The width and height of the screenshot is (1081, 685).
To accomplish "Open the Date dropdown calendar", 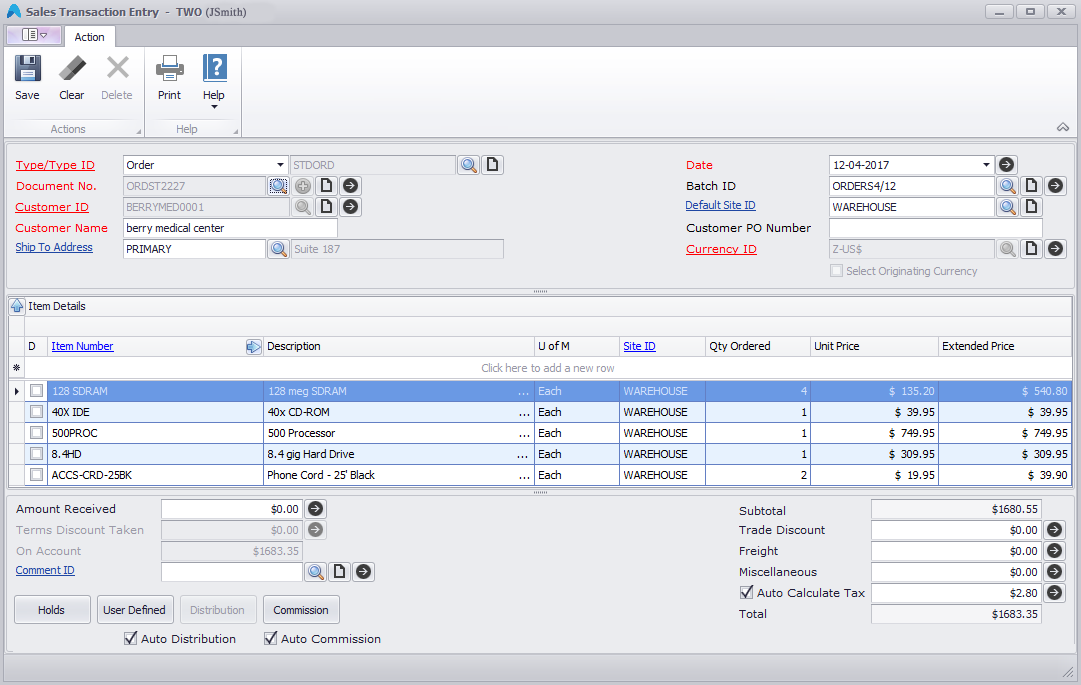I will coord(986,165).
